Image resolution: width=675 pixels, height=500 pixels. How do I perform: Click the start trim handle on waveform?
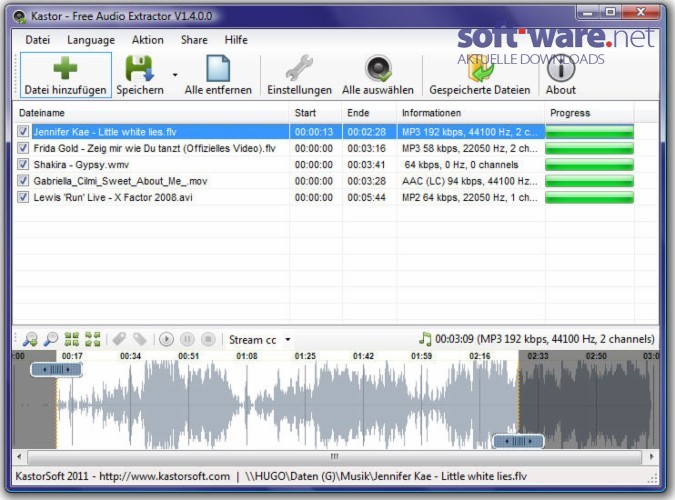(56, 370)
